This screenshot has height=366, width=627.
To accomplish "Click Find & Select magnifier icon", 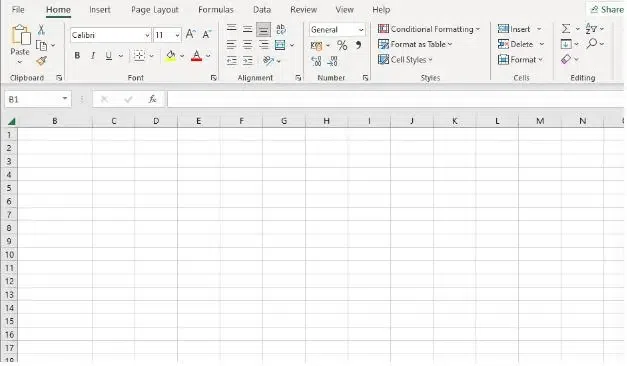I will (x=591, y=43).
